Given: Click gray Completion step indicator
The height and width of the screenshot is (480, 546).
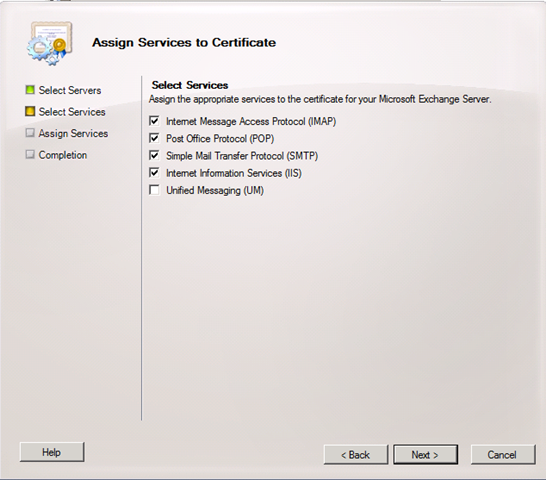Looking at the screenshot, I should [30, 154].
